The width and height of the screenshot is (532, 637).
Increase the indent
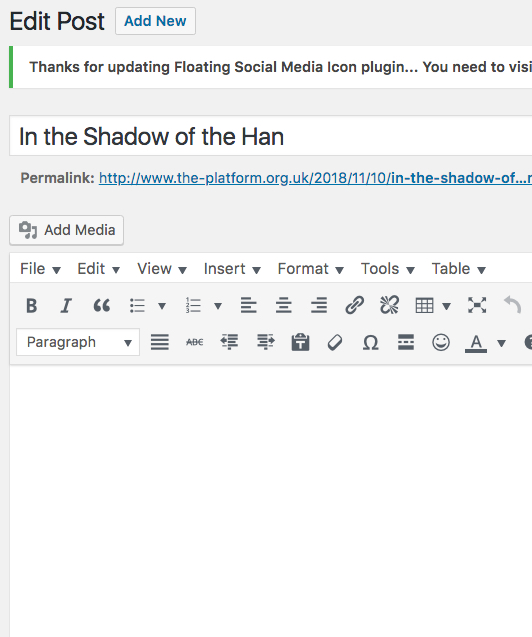pyautogui.click(x=265, y=342)
